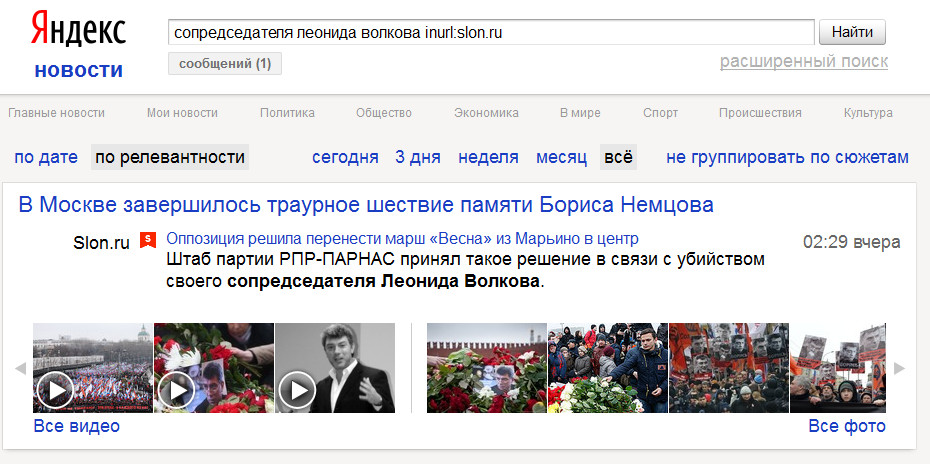Play the black-and-white Nemtsov video
The image size is (930, 464).
[335, 368]
